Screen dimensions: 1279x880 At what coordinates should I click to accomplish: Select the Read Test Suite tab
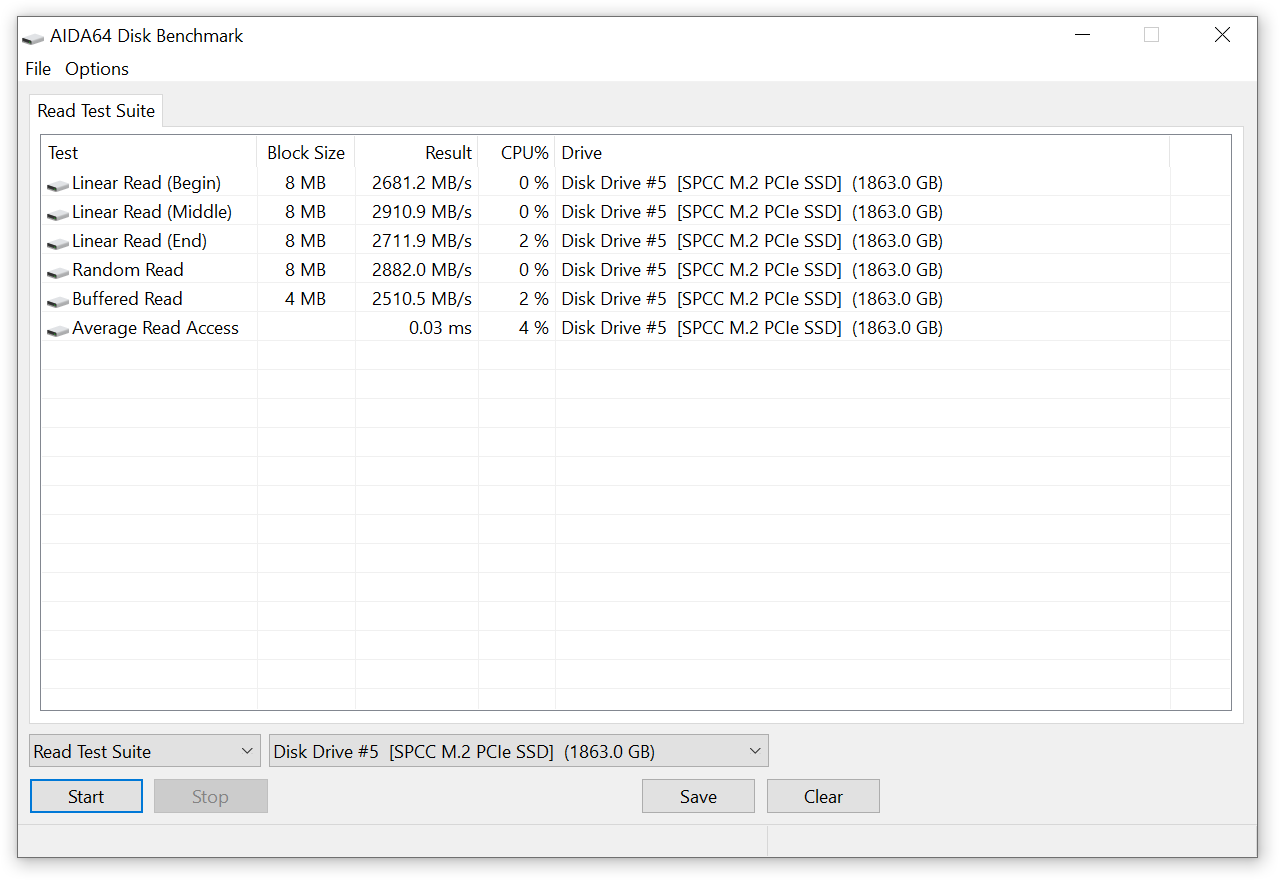tap(96, 111)
